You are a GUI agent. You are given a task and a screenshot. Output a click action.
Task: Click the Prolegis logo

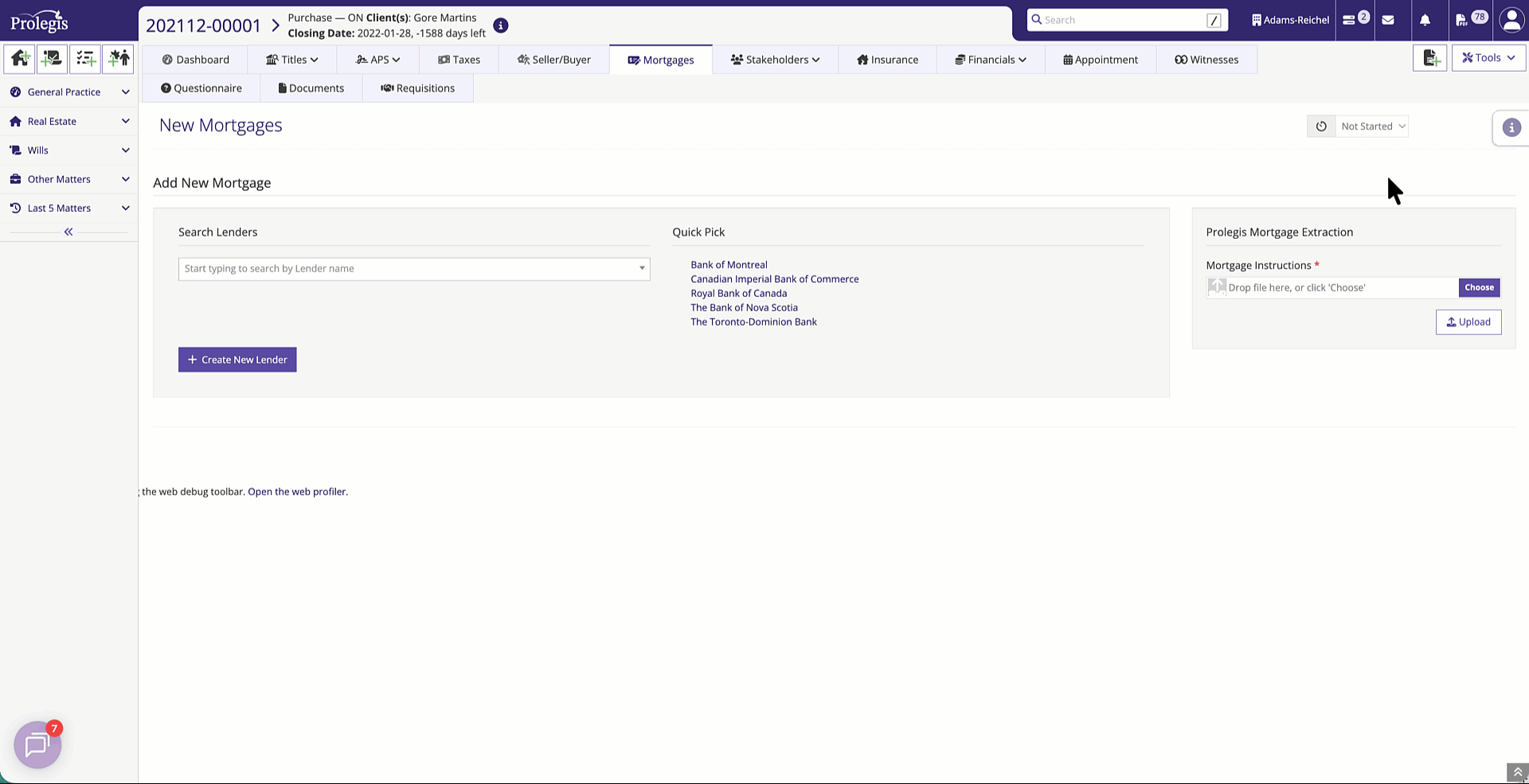[39, 21]
